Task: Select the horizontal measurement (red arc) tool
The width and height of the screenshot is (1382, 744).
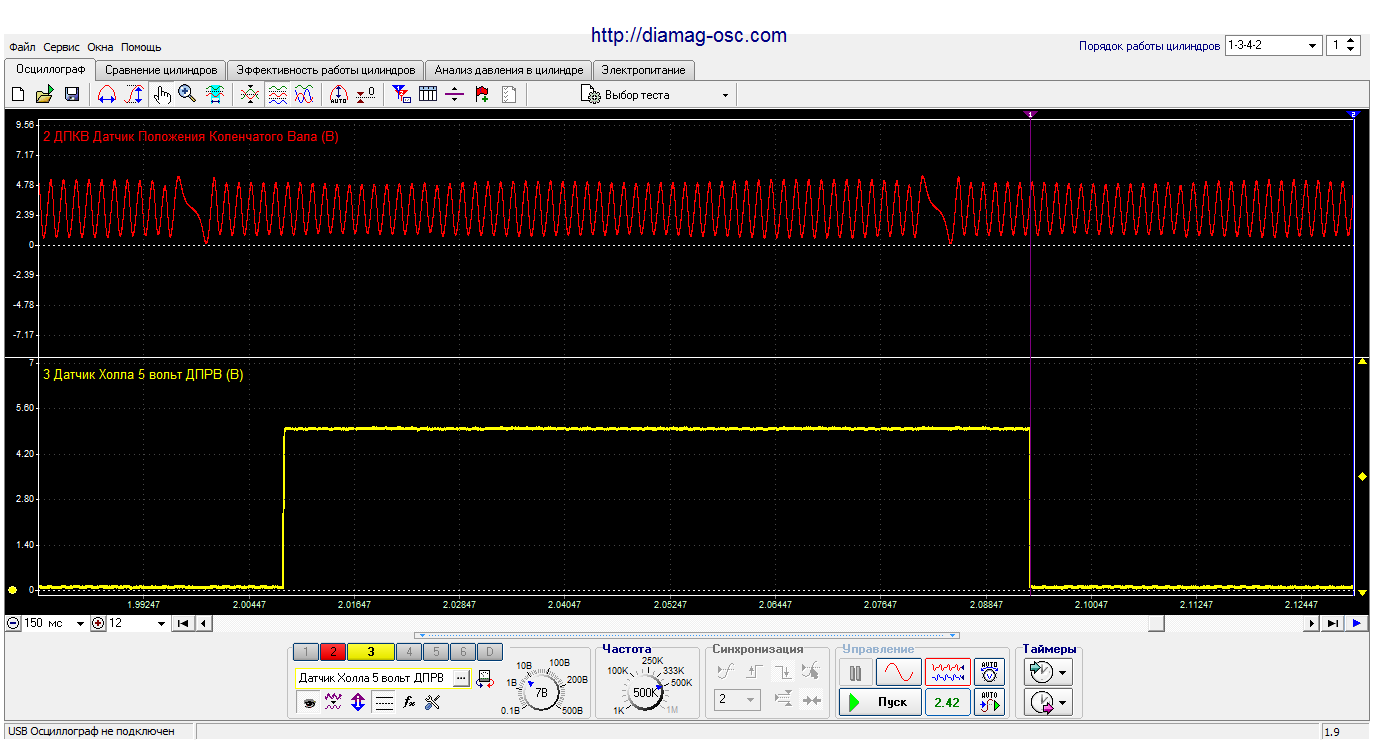Action: click(107, 95)
